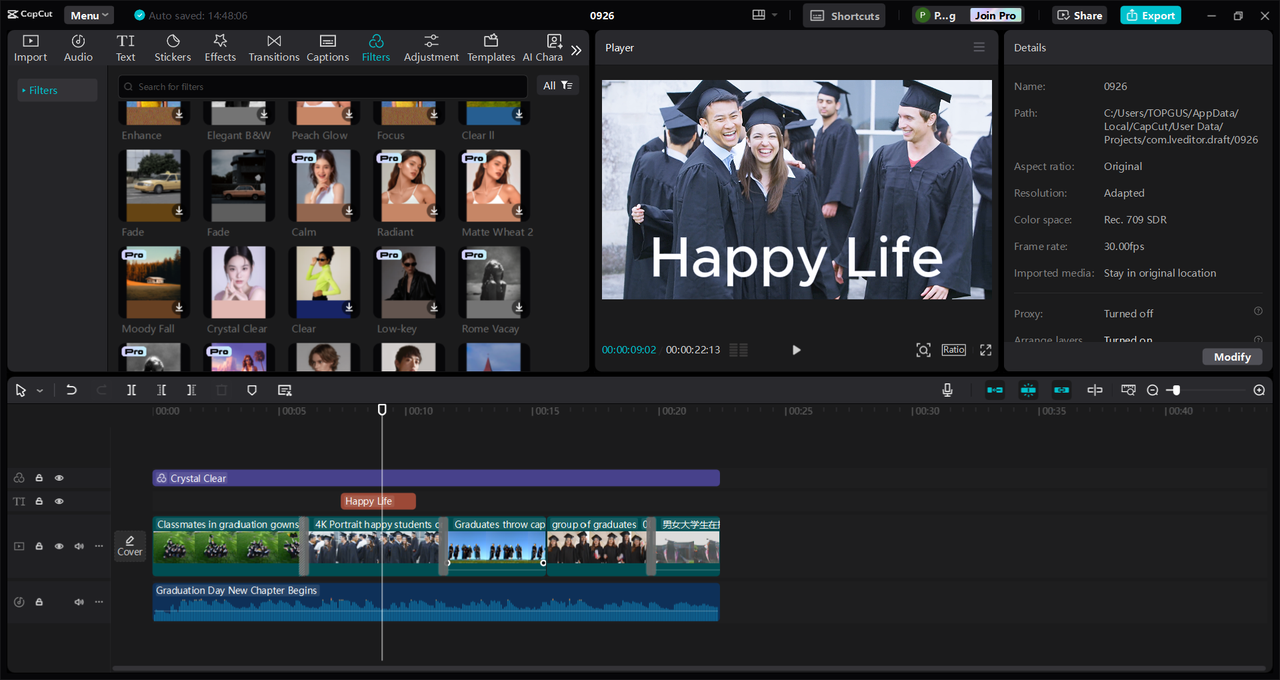
Task: Click the Modify button
Action: [1232, 357]
